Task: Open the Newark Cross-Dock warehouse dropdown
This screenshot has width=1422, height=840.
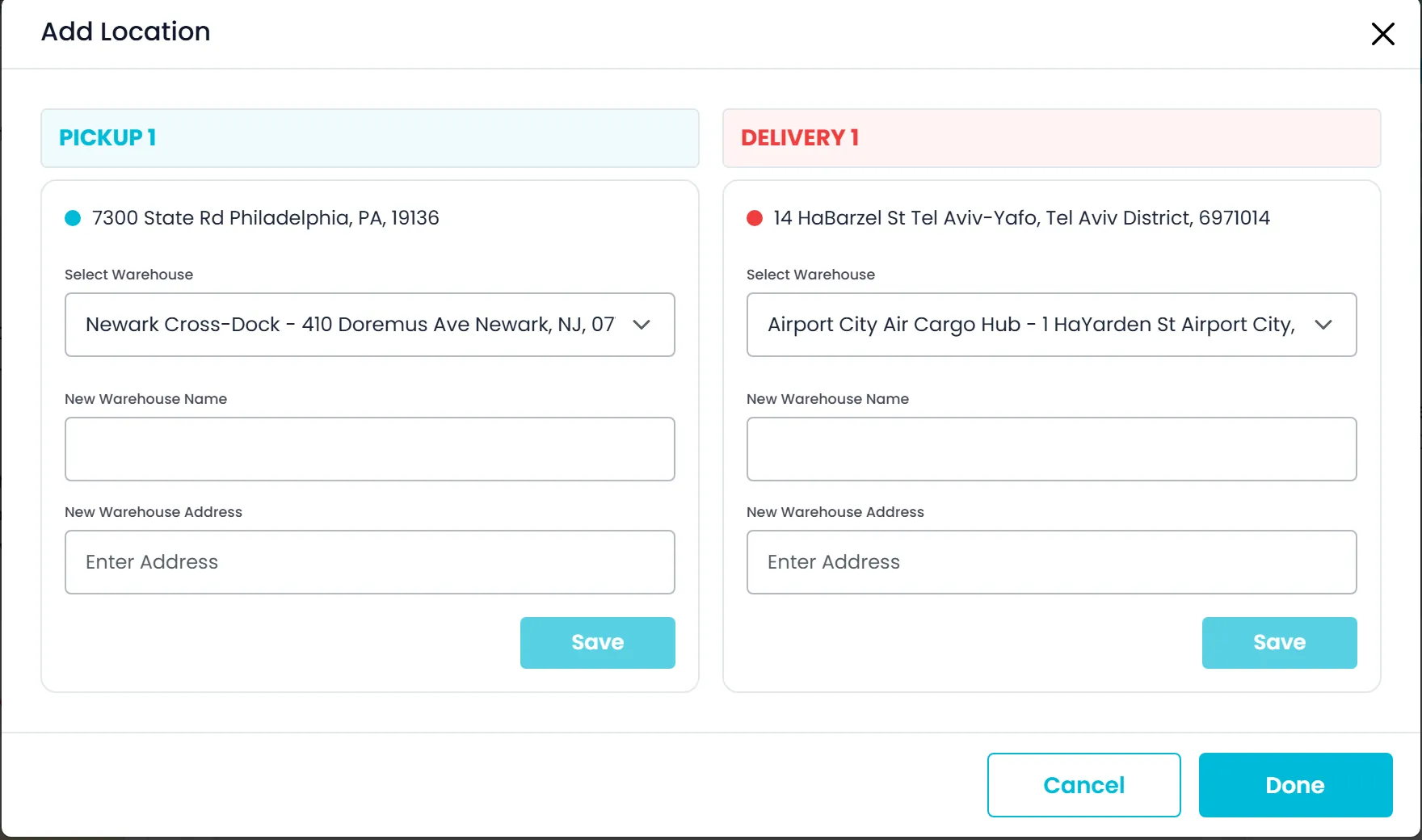Action: pos(370,325)
